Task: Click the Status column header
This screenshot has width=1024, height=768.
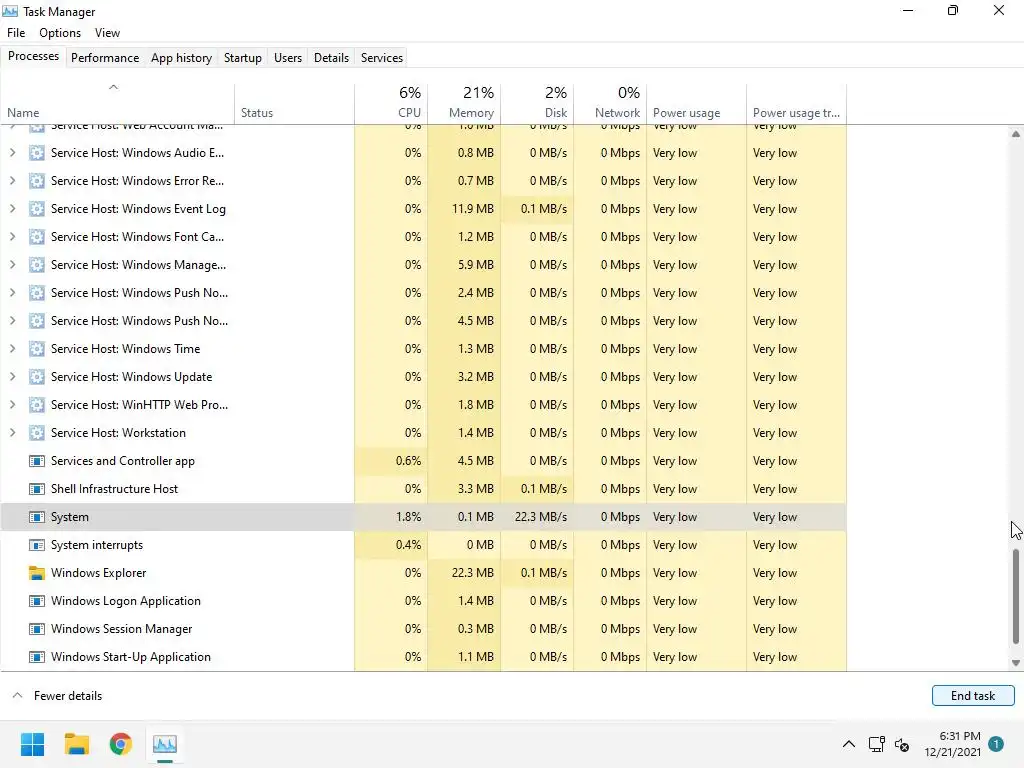Action: [x=295, y=103]
